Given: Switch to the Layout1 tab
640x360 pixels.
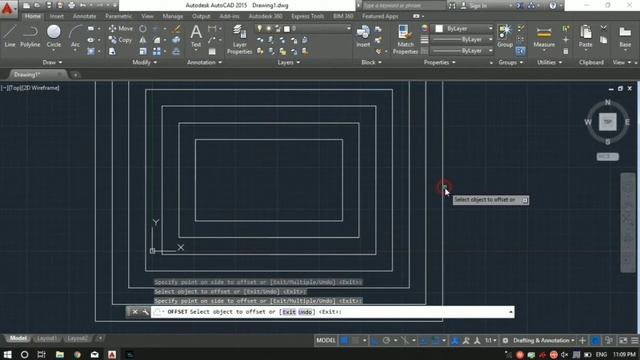Looking at the screenshot, I should pos(47,338).
